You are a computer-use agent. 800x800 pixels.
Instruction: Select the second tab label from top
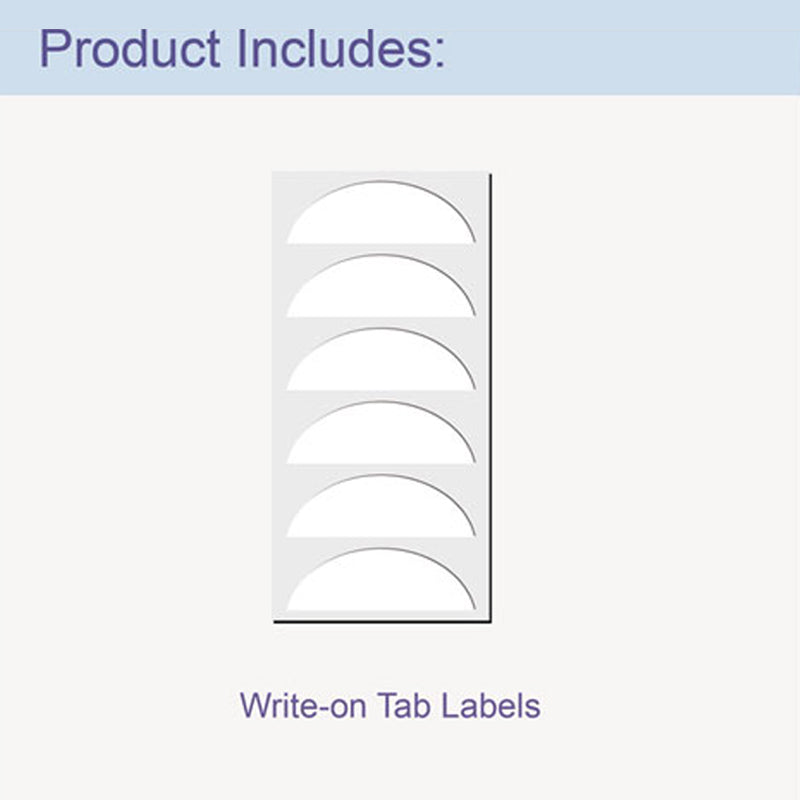[x=381, y=288]
